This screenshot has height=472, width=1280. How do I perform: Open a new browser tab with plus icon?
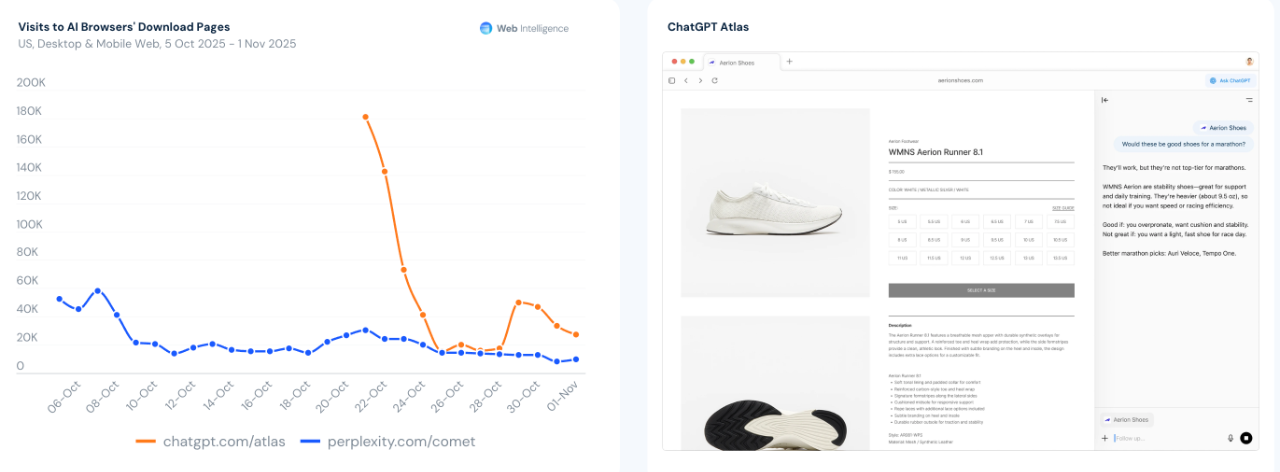pyautogui.click(x=789, y=61)
